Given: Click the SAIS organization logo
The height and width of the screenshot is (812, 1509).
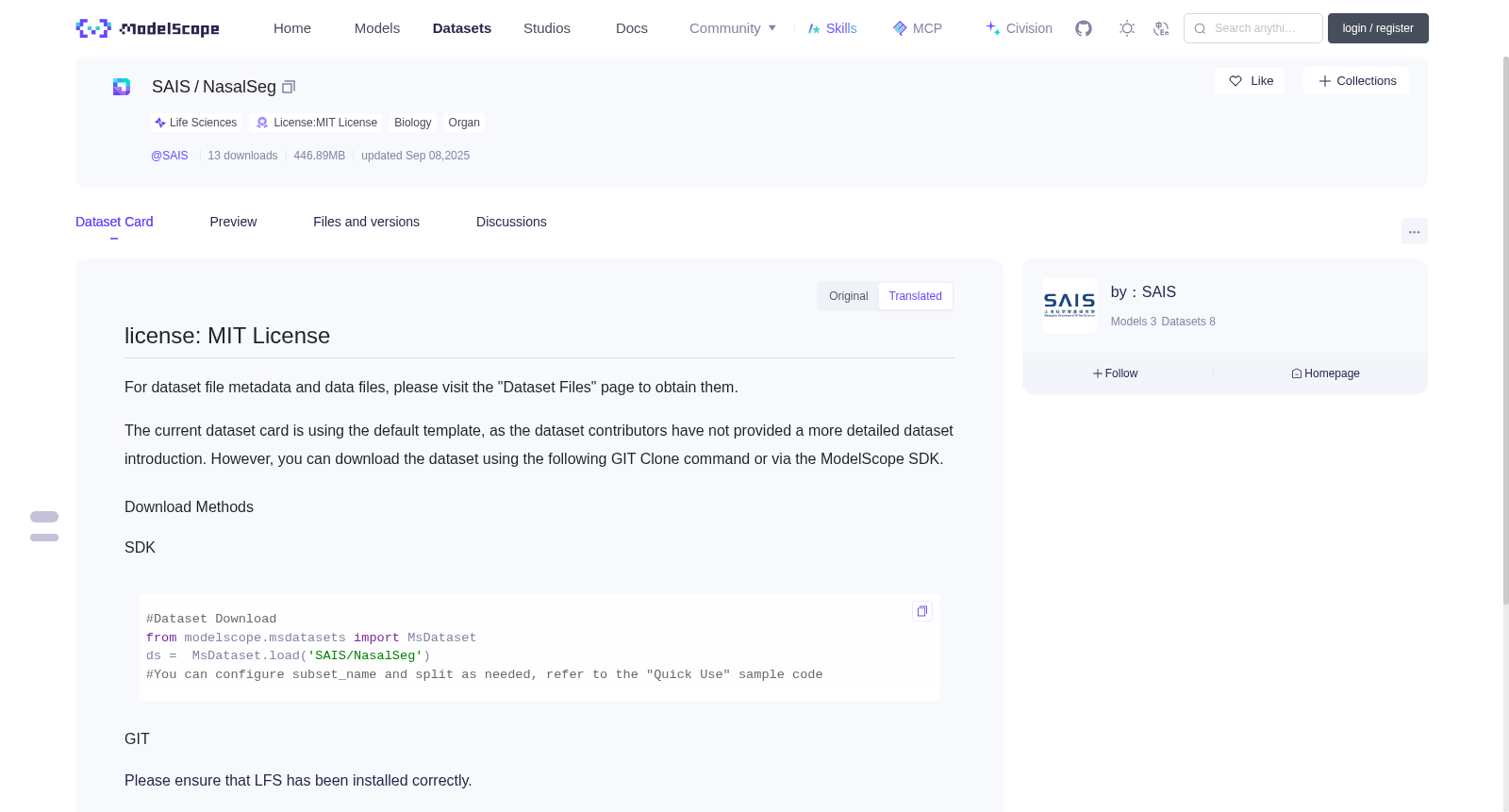Looking at the screenshot, I should pyautogui.click(x=1070, y=305).
